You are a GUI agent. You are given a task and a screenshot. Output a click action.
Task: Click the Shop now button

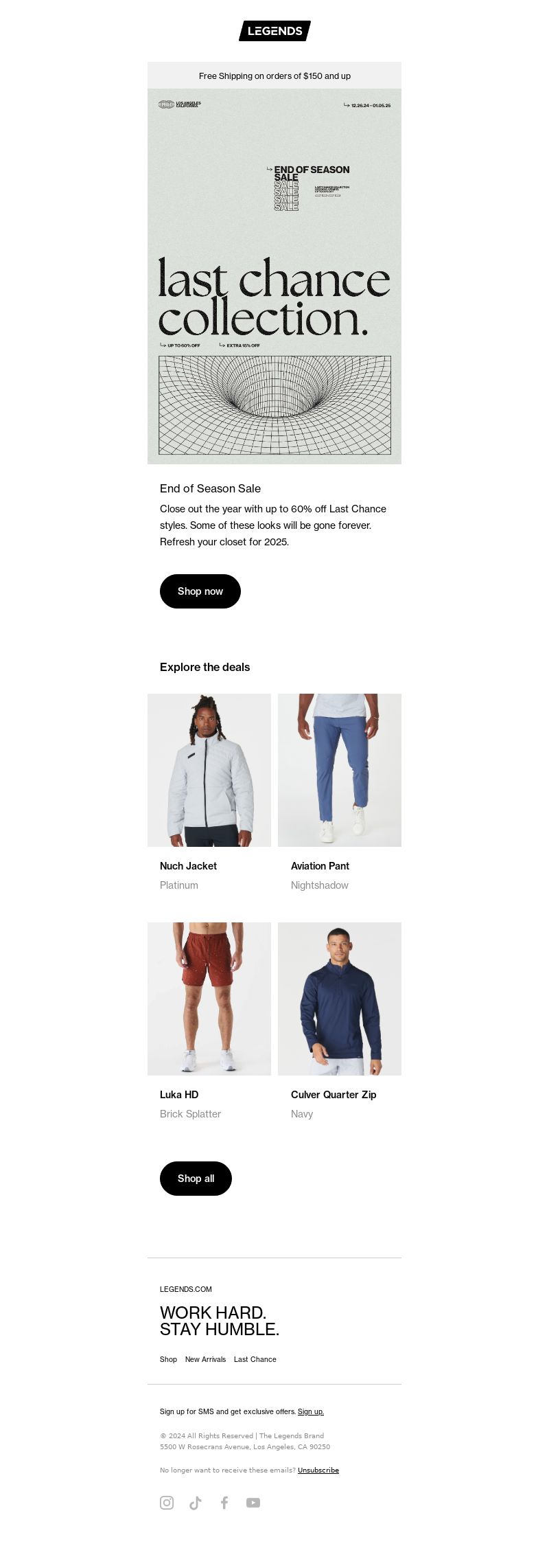click(x=200, y=591)
